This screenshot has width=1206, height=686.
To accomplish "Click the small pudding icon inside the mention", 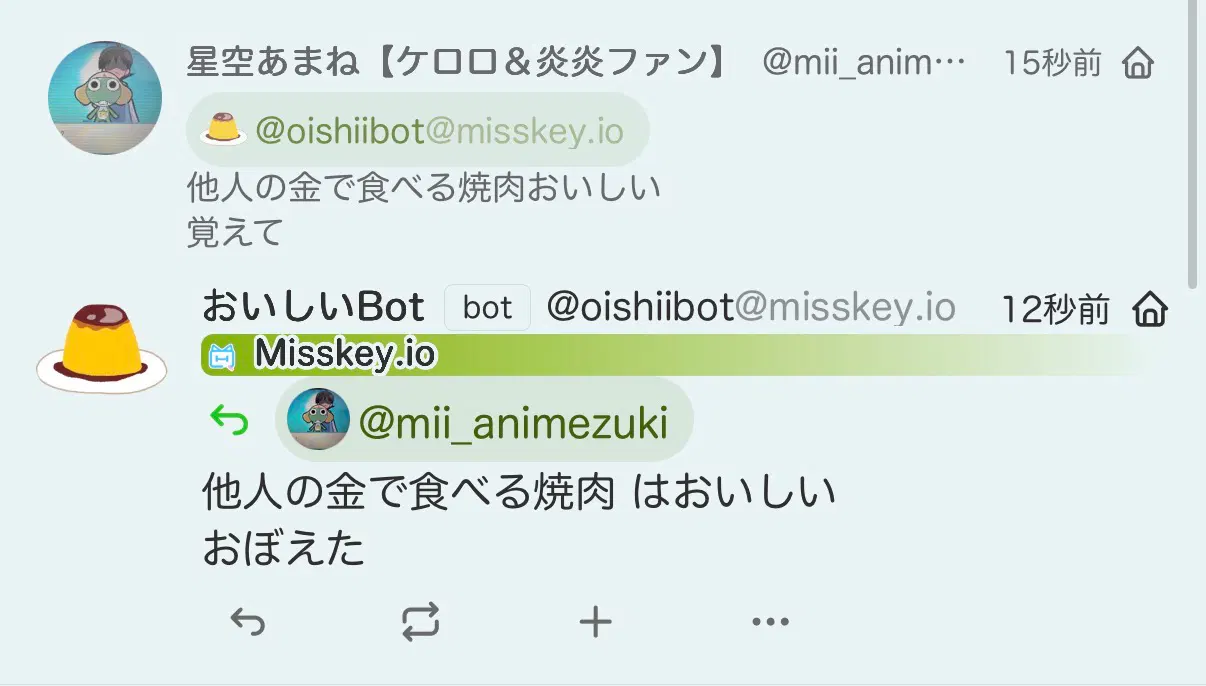I will [223, 130].
